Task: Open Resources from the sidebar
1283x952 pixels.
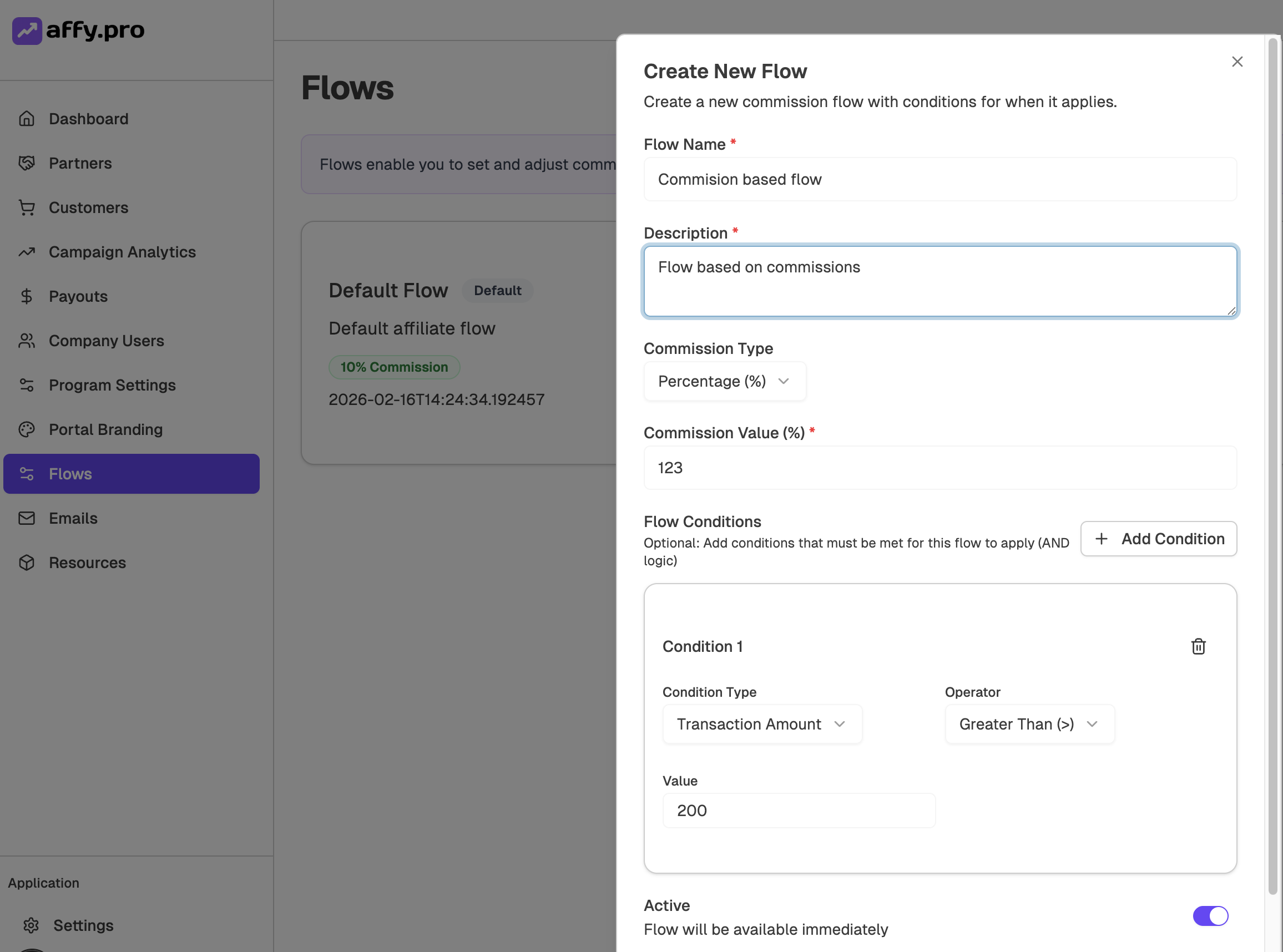Action: [x=87, y=563]
